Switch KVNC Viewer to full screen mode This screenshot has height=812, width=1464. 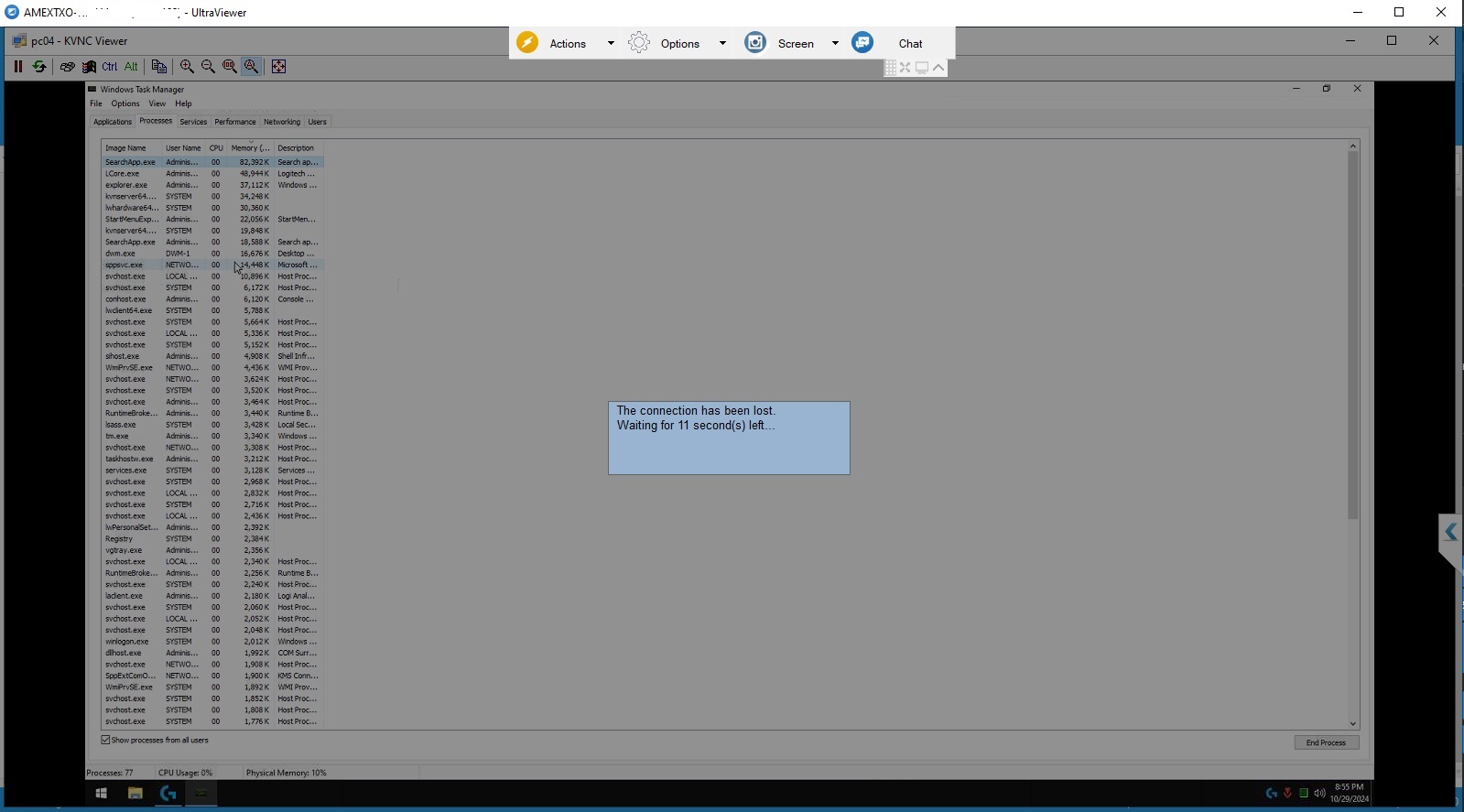pos(279,67)
